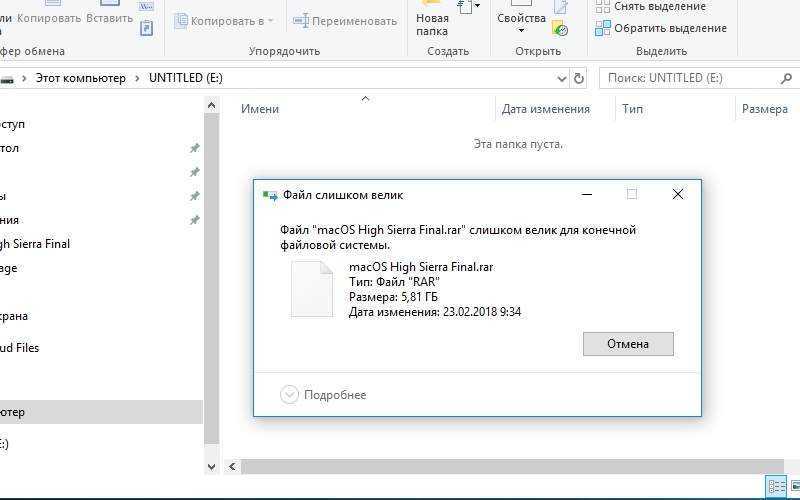Image resolution: width=800 pixels, height=500 pixels.
Task: Click the file icon in the dialog
Action: [312, 289]
